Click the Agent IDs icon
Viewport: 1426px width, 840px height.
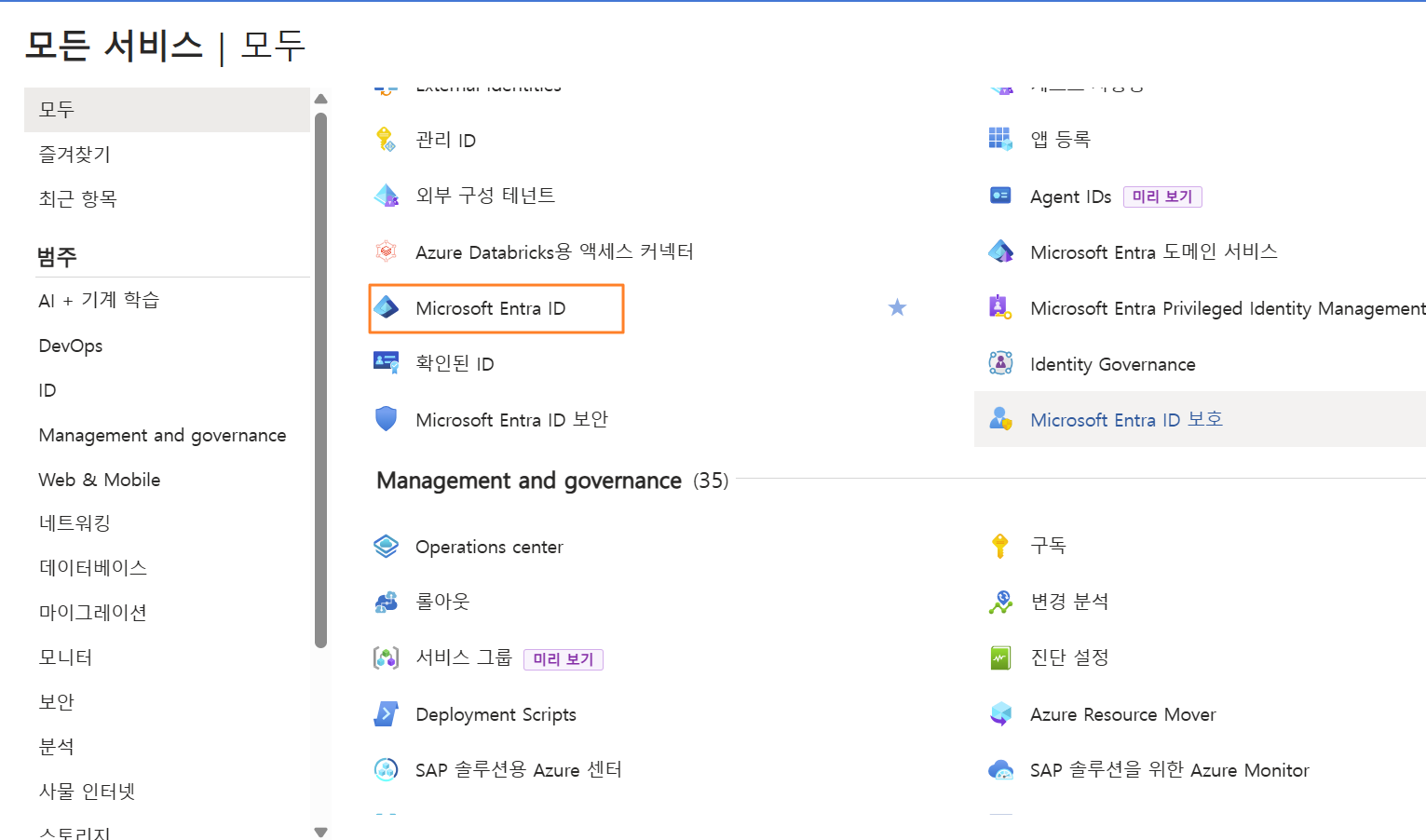[1000, 196]
